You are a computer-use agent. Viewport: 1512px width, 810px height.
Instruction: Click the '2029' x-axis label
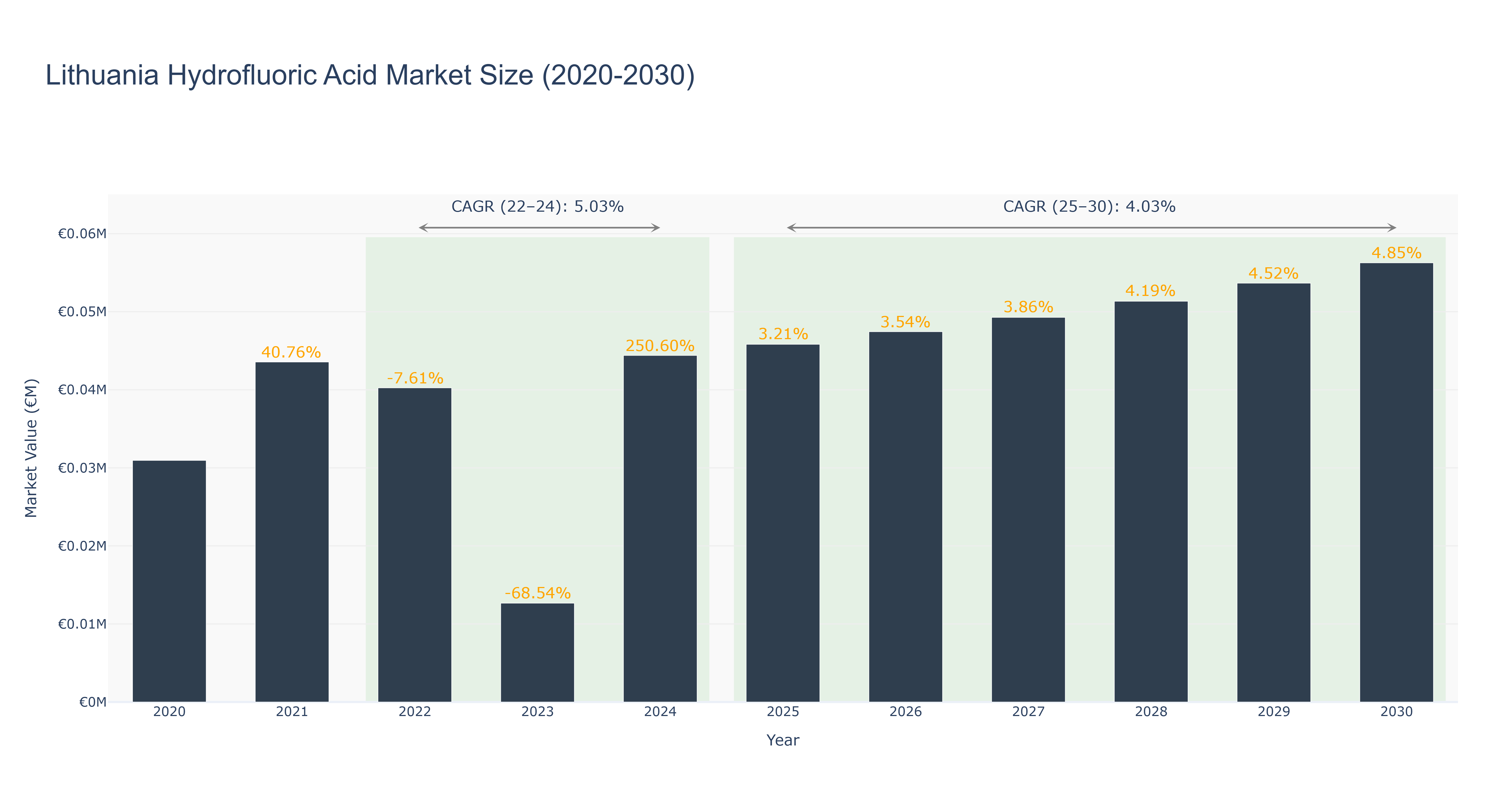coord(1273,711)
